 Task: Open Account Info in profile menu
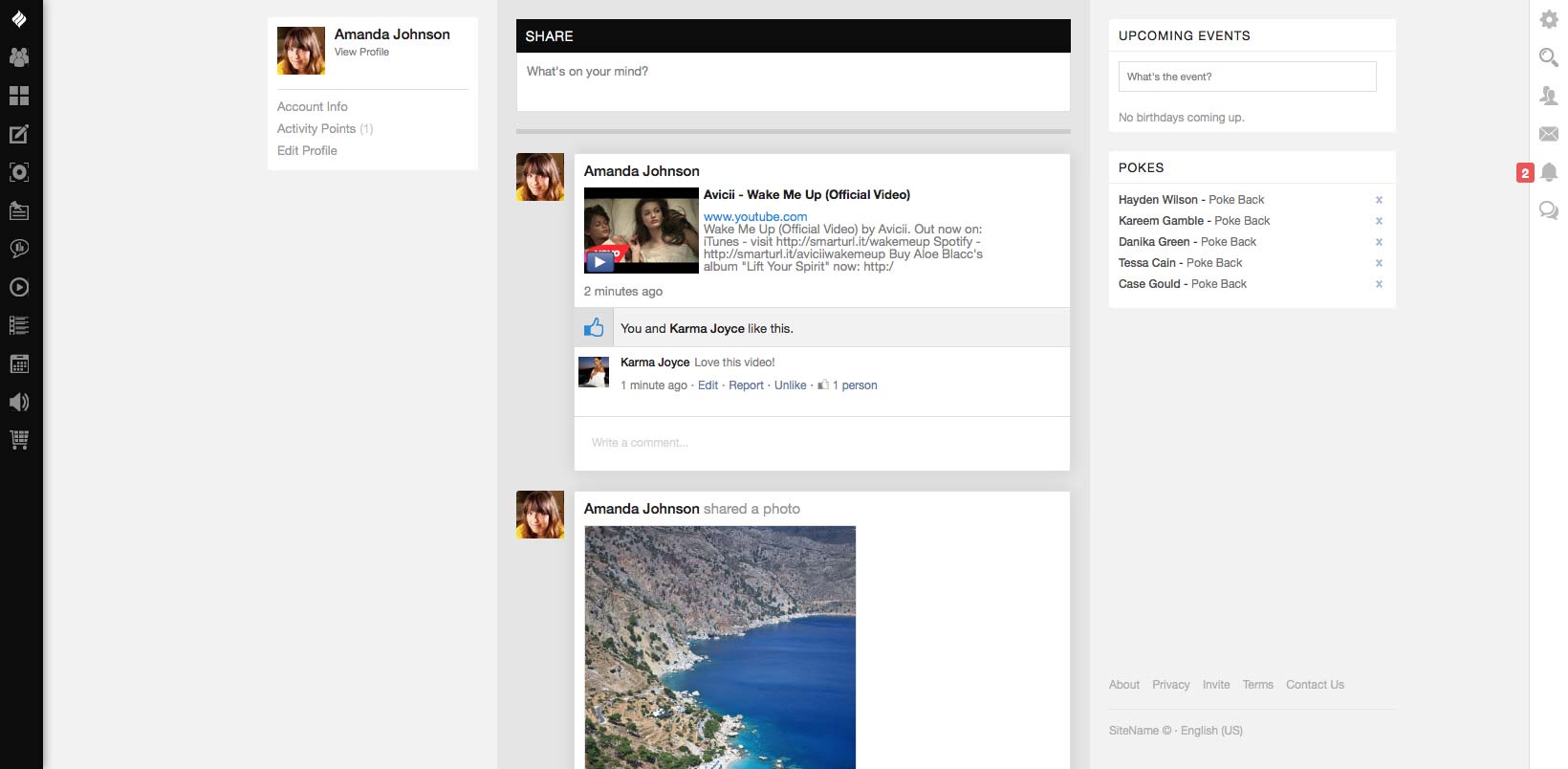[x=313, y=107]
